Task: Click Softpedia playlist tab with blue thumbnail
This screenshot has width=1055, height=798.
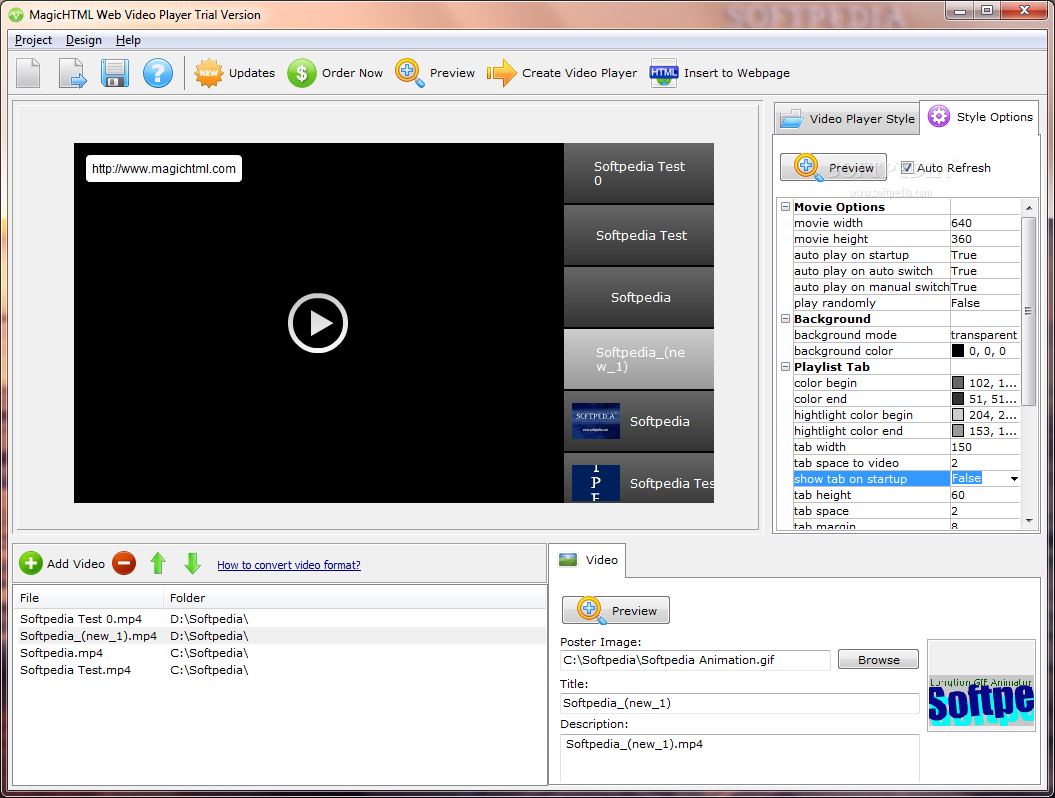Action: click(x=639, y=421)
